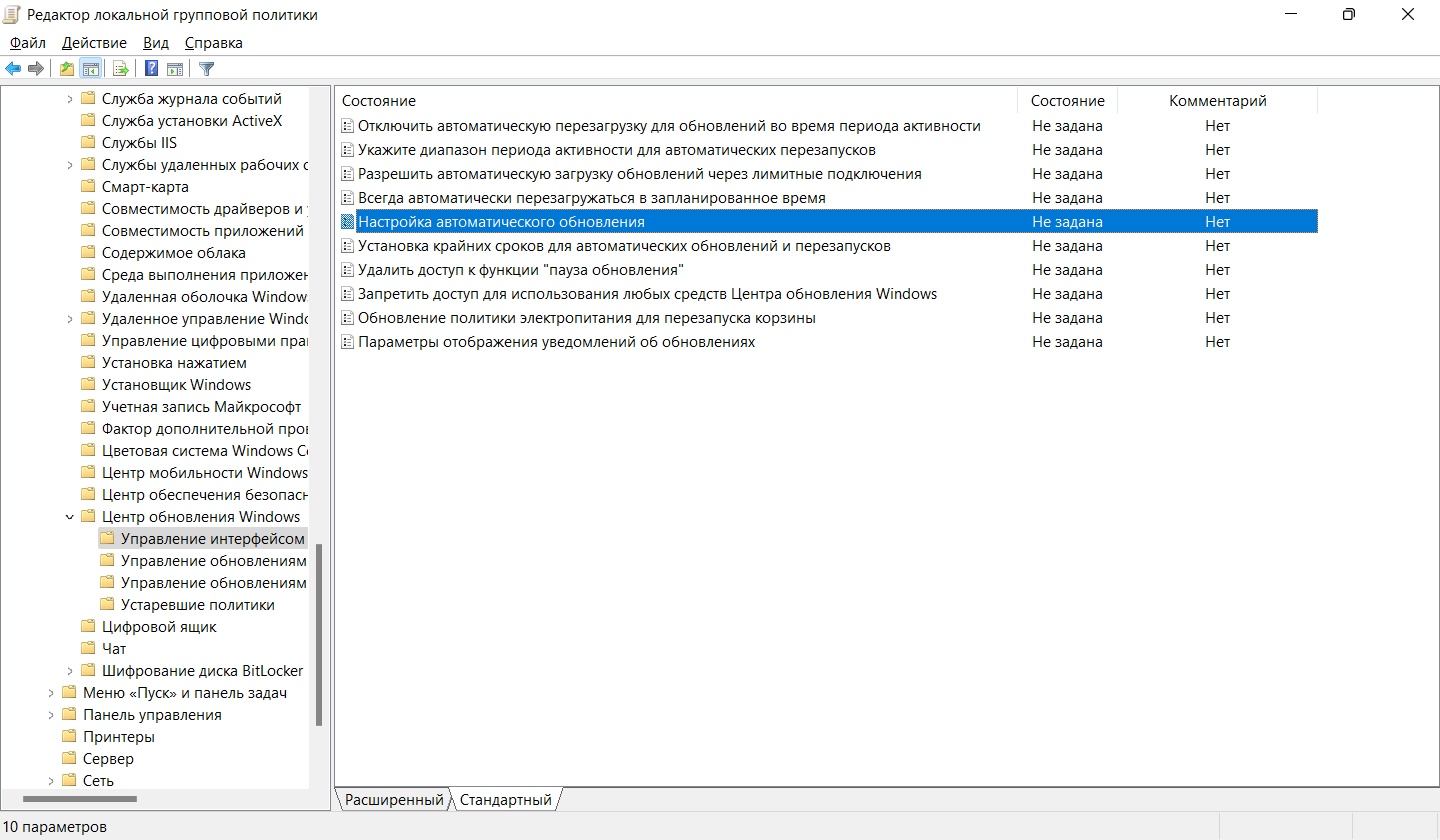The width and height of the screenshot is (1440, 840).
Task: Select the Устаревшие политики folder
Action: 197,605
